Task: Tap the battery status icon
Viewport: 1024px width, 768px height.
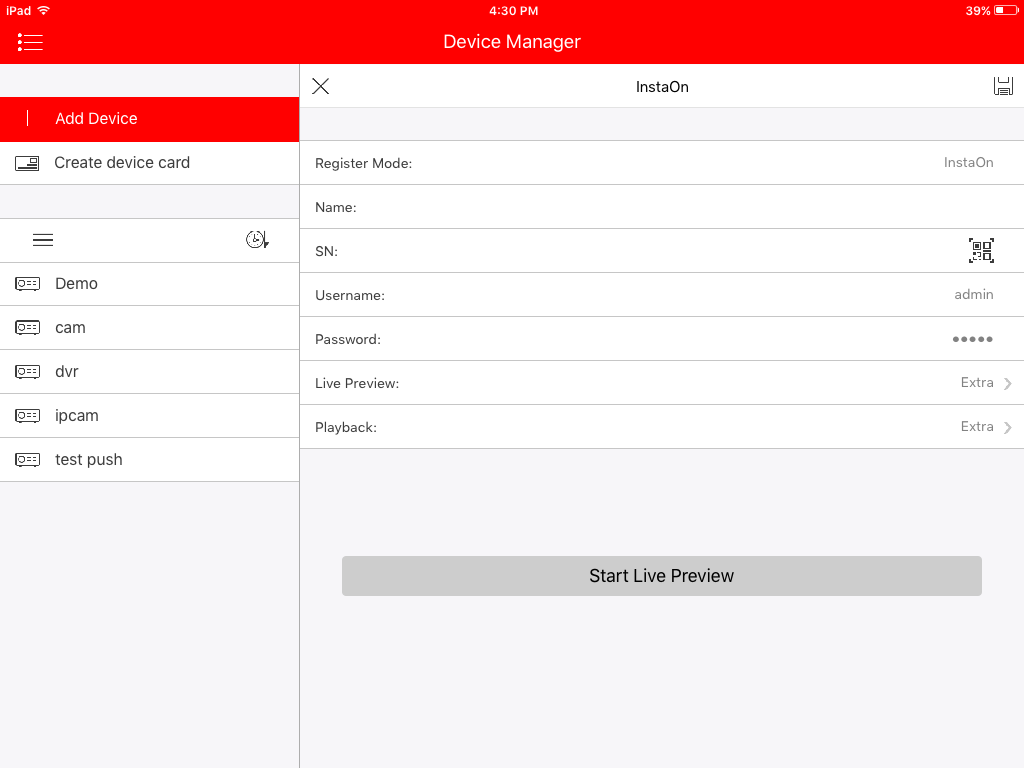Action: (x=1006, y=10)
